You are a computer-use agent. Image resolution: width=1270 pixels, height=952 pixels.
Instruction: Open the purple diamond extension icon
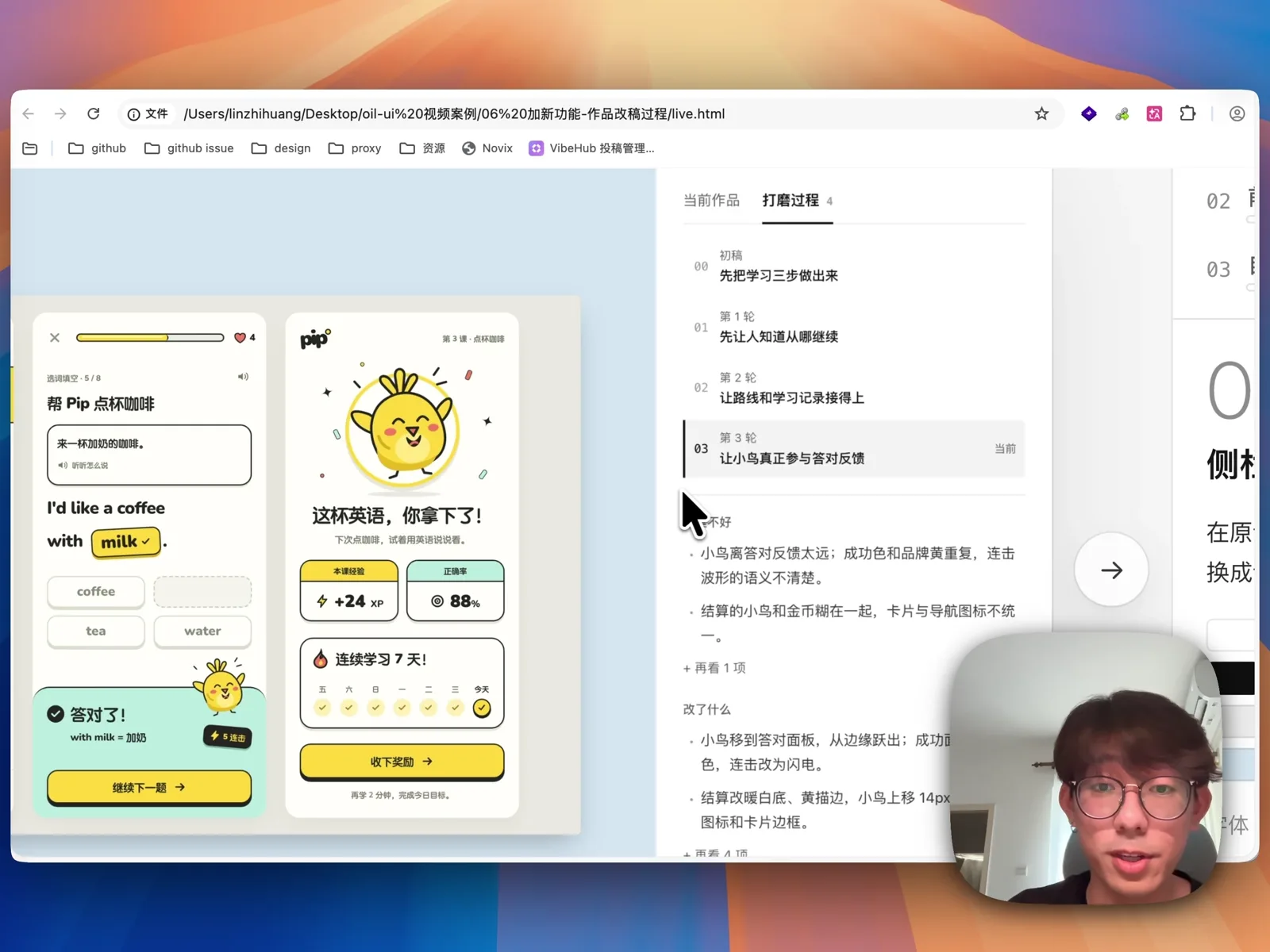pyautogui.click(x=1089, y=113)
